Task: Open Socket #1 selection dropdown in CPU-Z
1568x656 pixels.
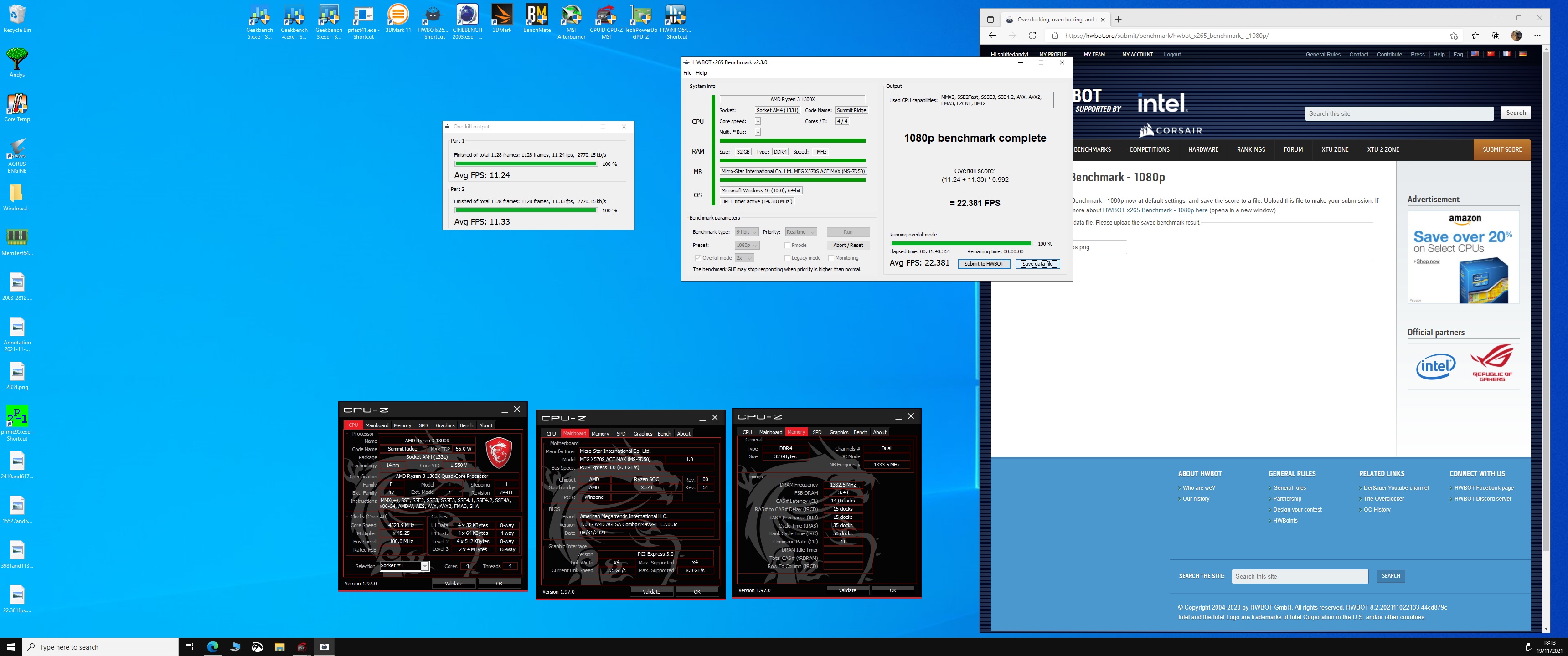Action: (x=404, y=566)
